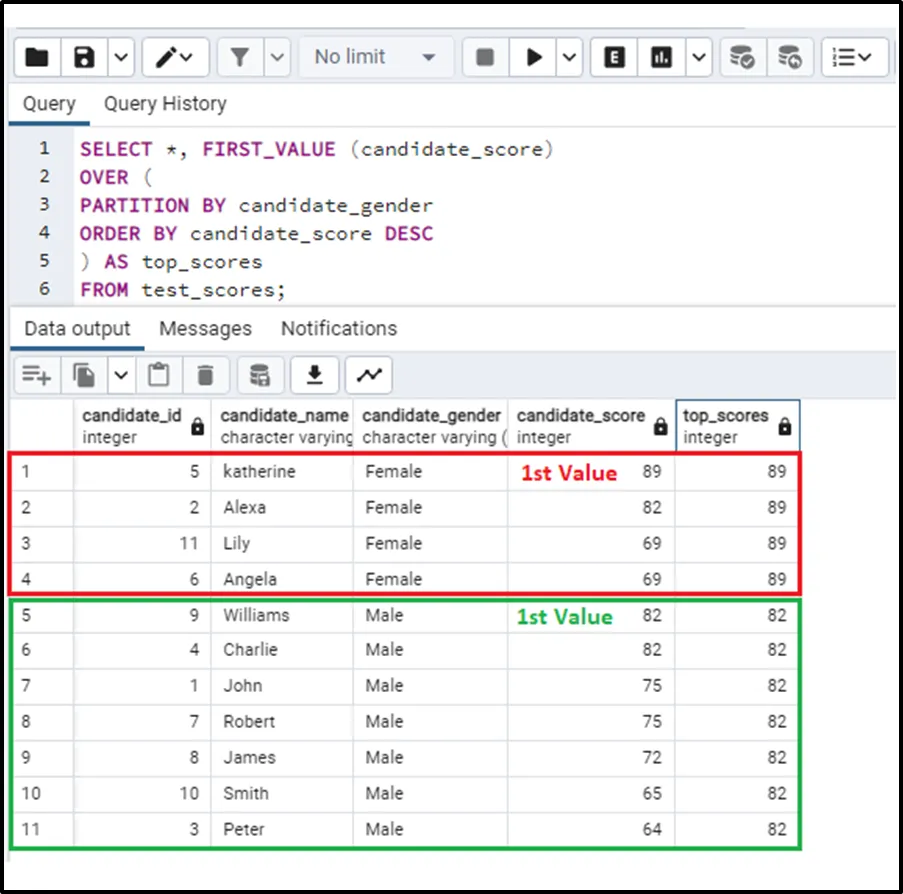Open the Filter options dropdown arrow
This screenshot has width=903, height=894.
[277, 57]
